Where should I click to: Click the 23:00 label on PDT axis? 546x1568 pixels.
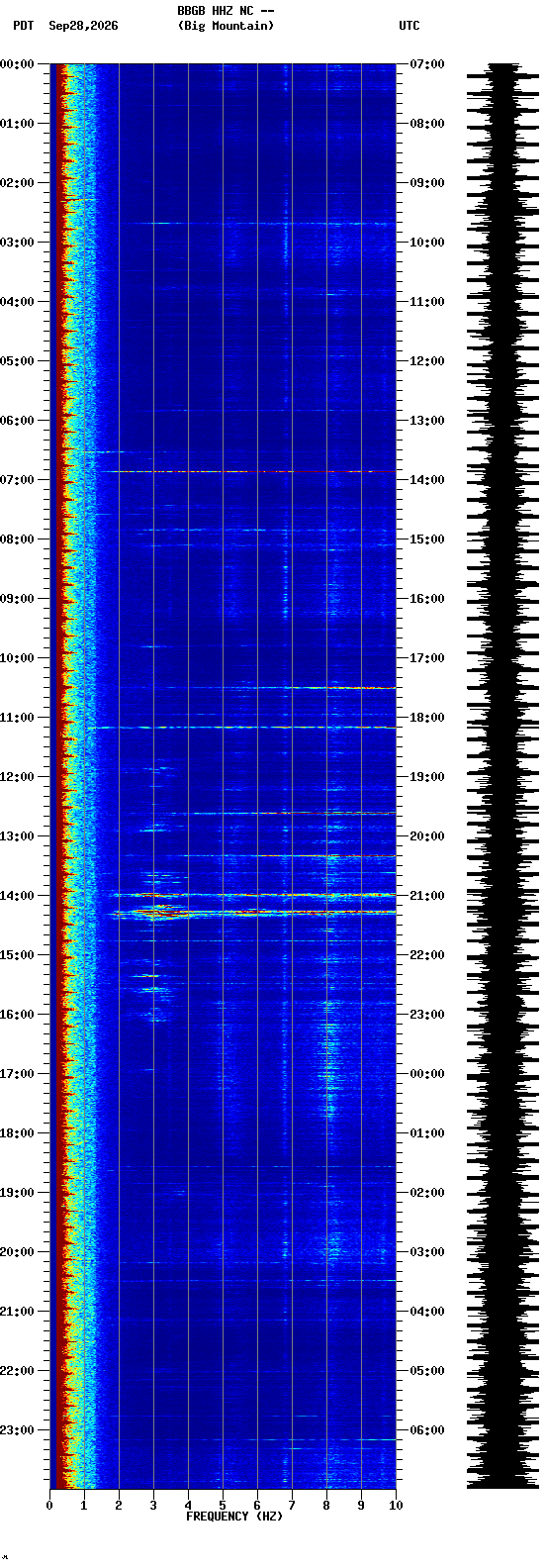[17, 1430]
